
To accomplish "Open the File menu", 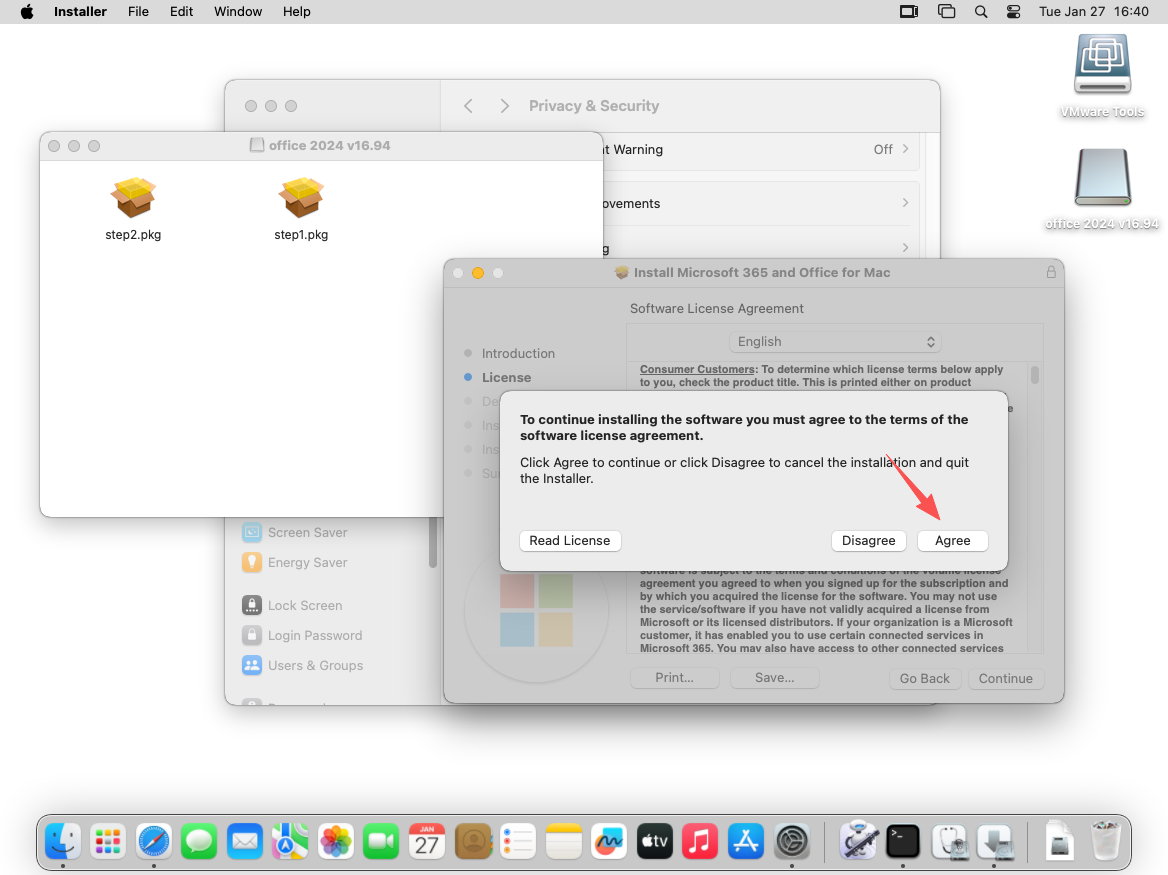I will 138,12.
